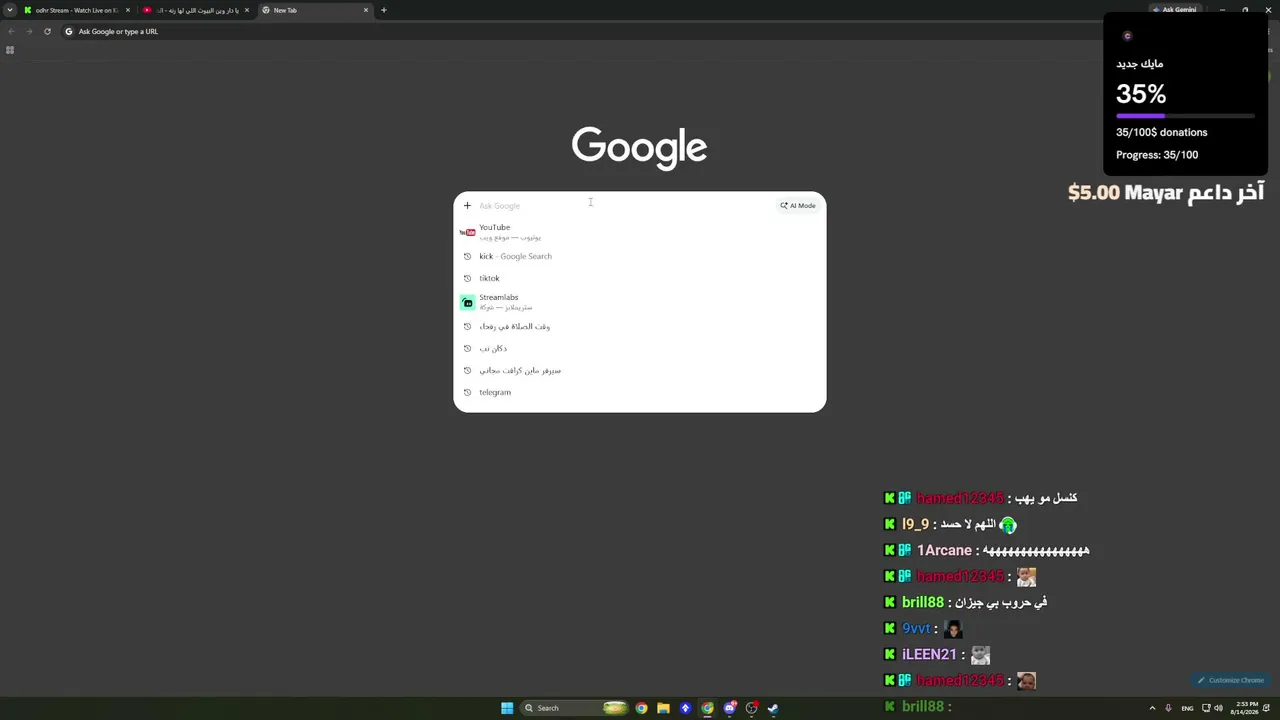
Task: Choose the YouTube suggestion
Action: pos(640,232)
